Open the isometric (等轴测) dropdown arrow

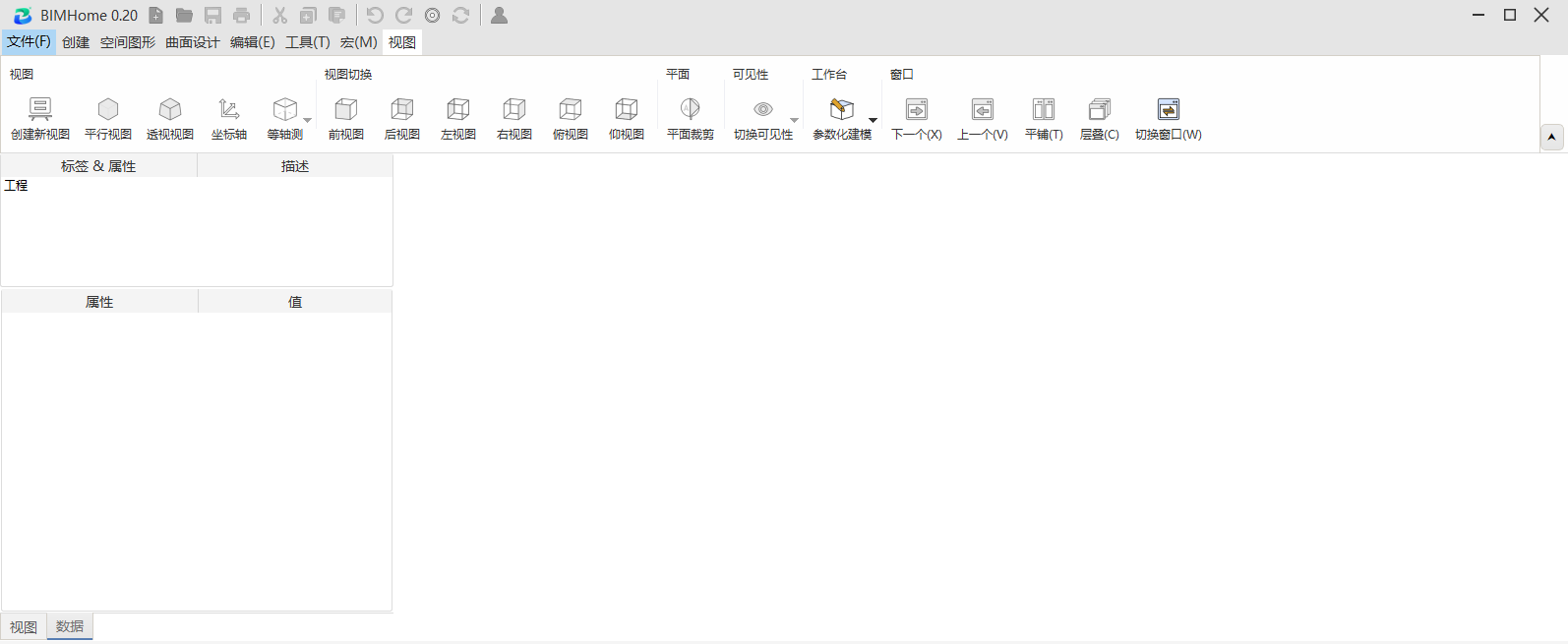(x=308, y=120)
